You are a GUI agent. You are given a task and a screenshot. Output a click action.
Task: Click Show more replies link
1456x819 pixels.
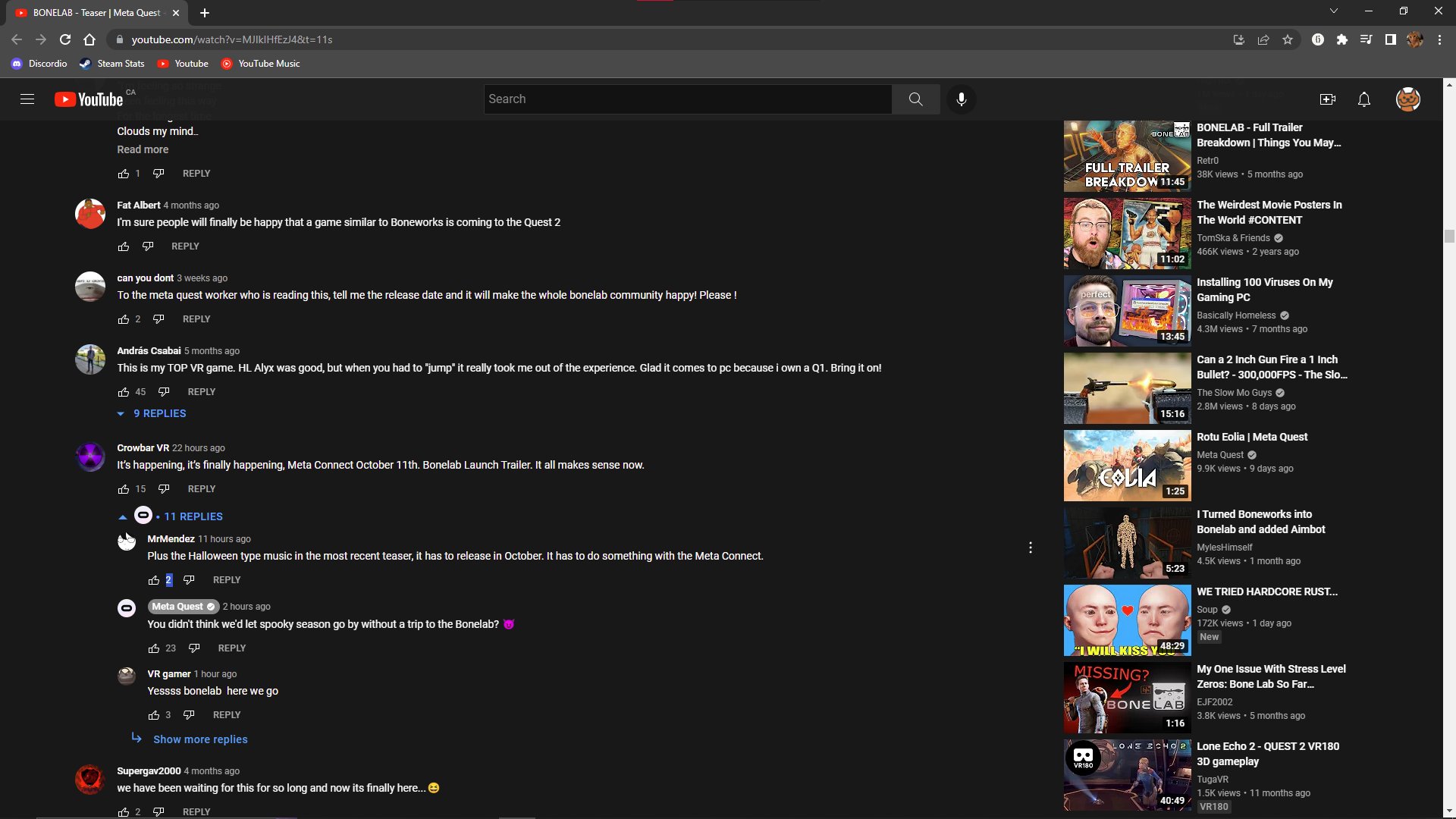[x=200, y=739]
